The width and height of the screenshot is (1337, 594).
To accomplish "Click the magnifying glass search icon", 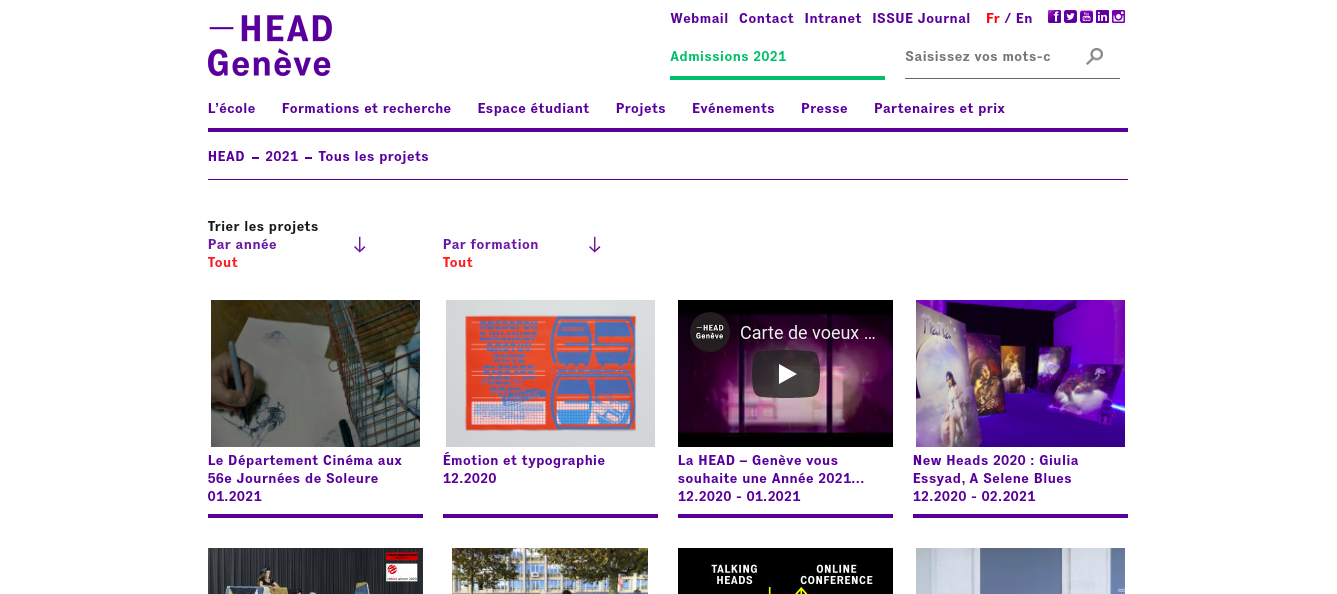I will 1095,56.
